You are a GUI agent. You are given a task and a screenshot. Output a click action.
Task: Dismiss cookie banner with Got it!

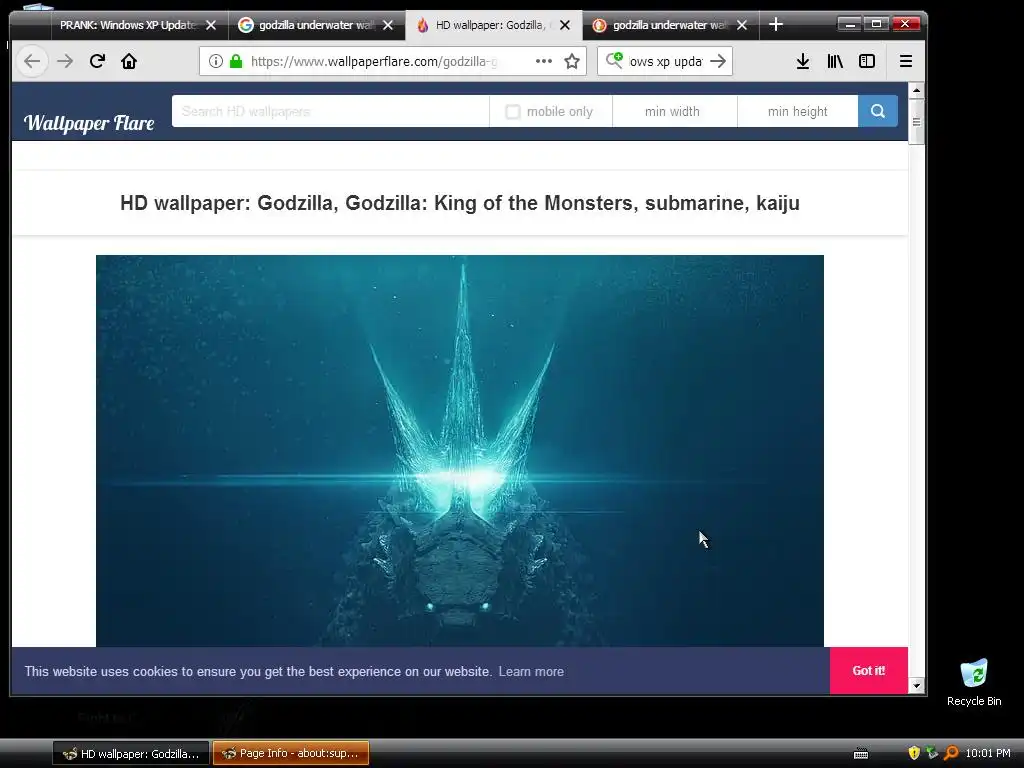(x=869, y=671)
